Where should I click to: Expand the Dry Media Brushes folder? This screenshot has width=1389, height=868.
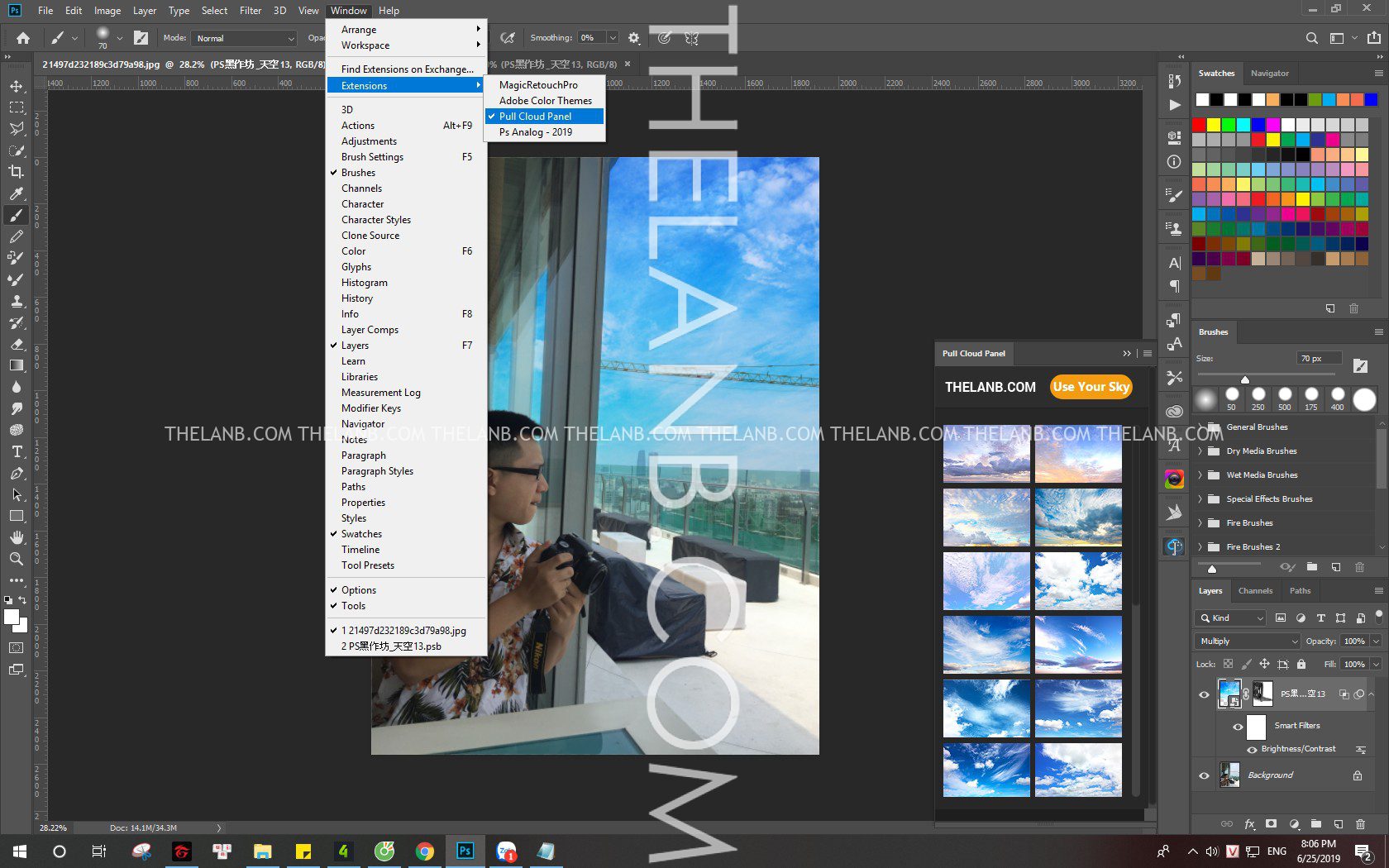coord(1200,451)
